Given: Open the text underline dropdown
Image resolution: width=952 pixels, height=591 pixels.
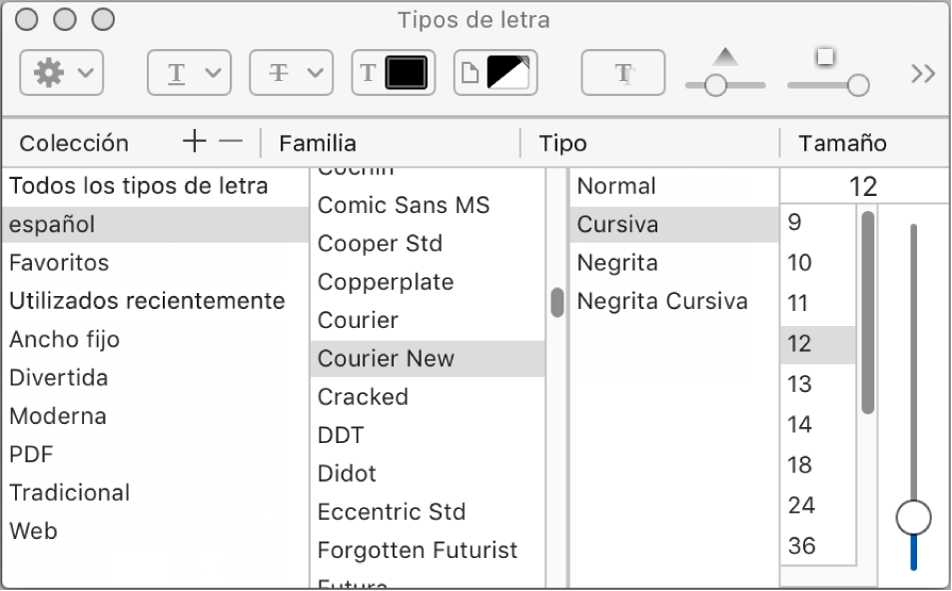Looking at the screenshot, I should [189, 73].
